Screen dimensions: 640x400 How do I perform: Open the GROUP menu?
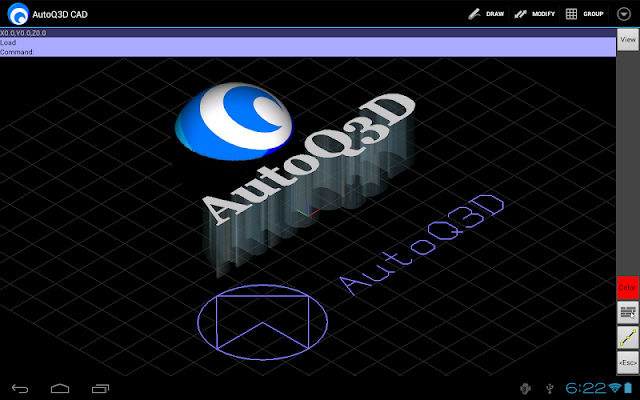[x=584, y=14]
